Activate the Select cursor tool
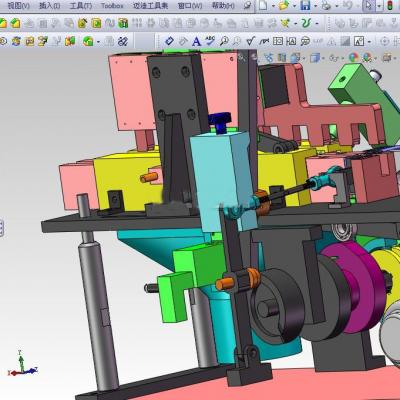Viewport: 400px width, 400px height. tap(369, 5)
